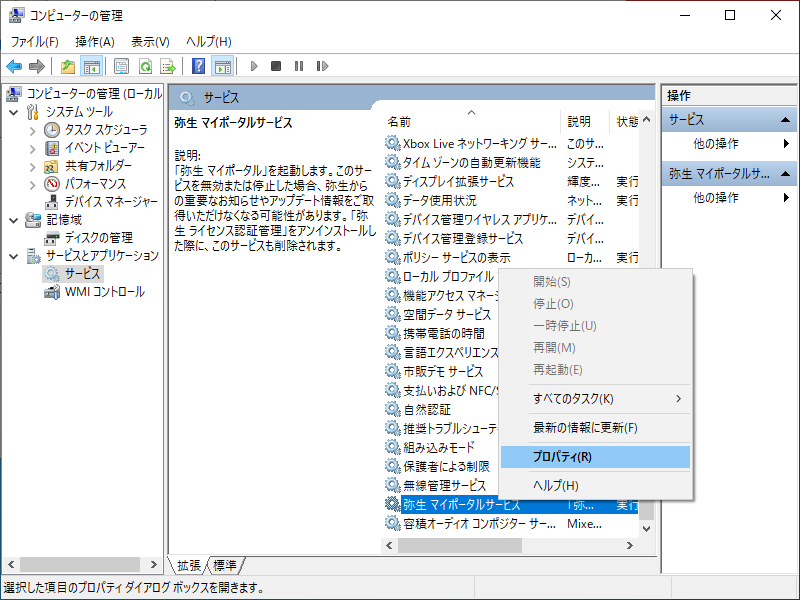The width and height of the screenshot is (800, 600).
Task: Click tree pane horizontal scroll right arrow
Action: pos(154,565)
